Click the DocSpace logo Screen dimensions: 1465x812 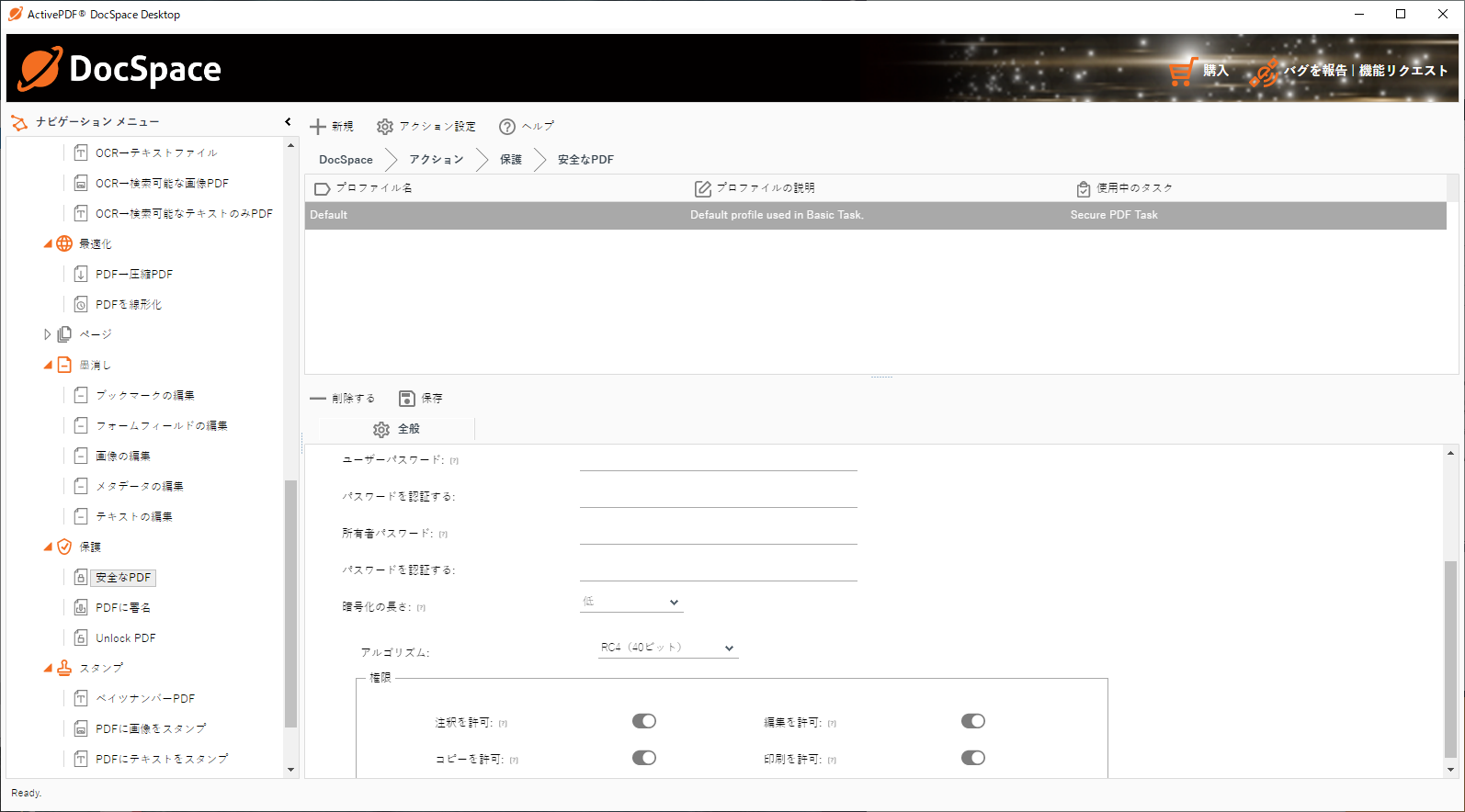click(119, 69)
